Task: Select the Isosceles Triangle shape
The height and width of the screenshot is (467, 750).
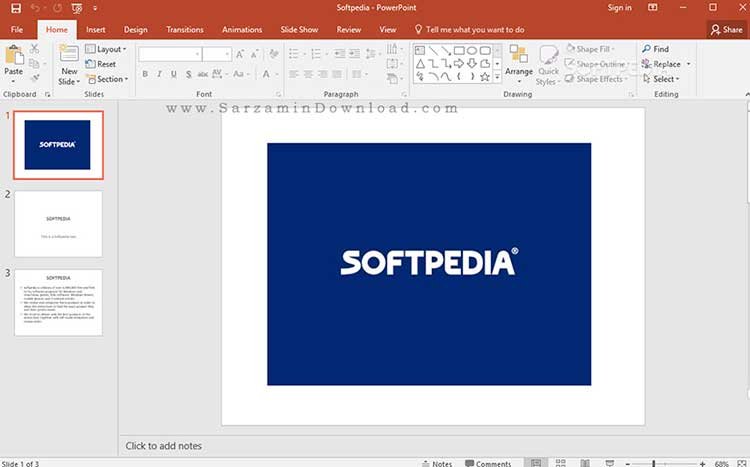Action: pyautogui.click(x=420, y=63)
